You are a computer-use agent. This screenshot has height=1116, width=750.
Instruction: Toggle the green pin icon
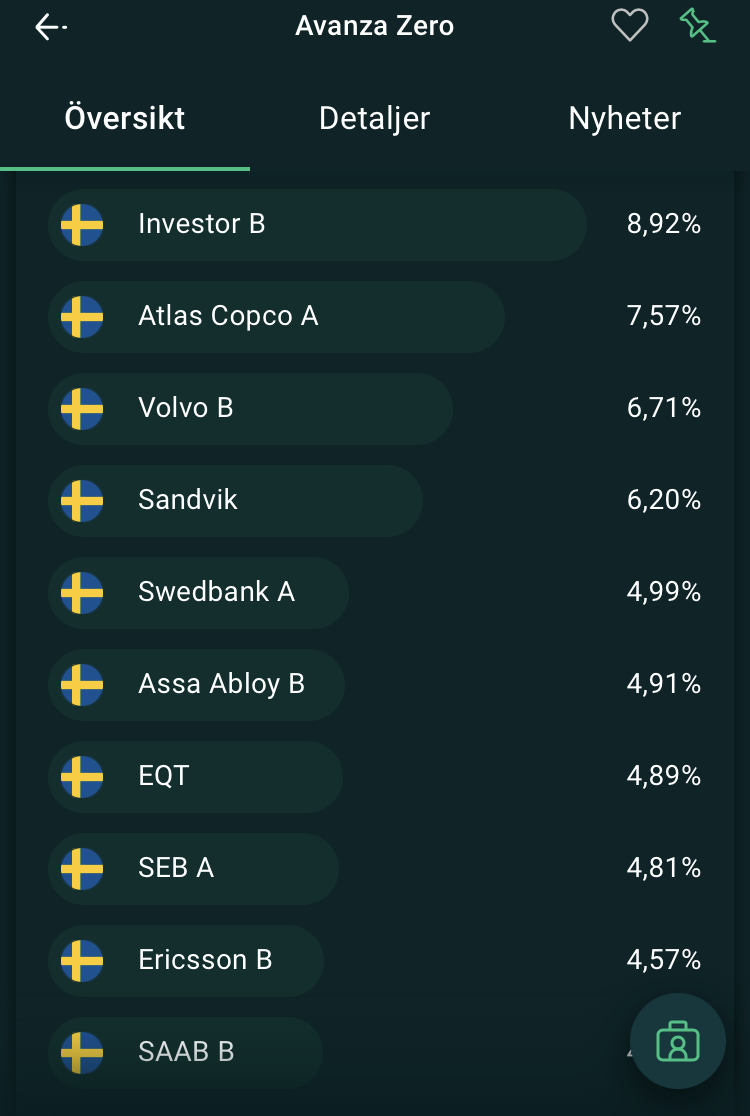point(697,25)
